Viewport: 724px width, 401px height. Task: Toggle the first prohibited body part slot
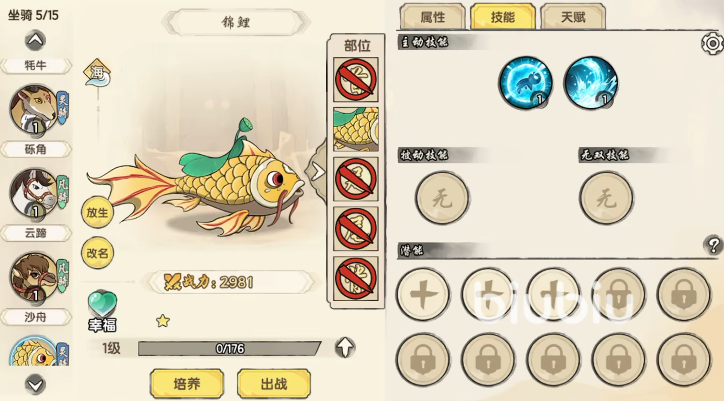click(356, 79)
